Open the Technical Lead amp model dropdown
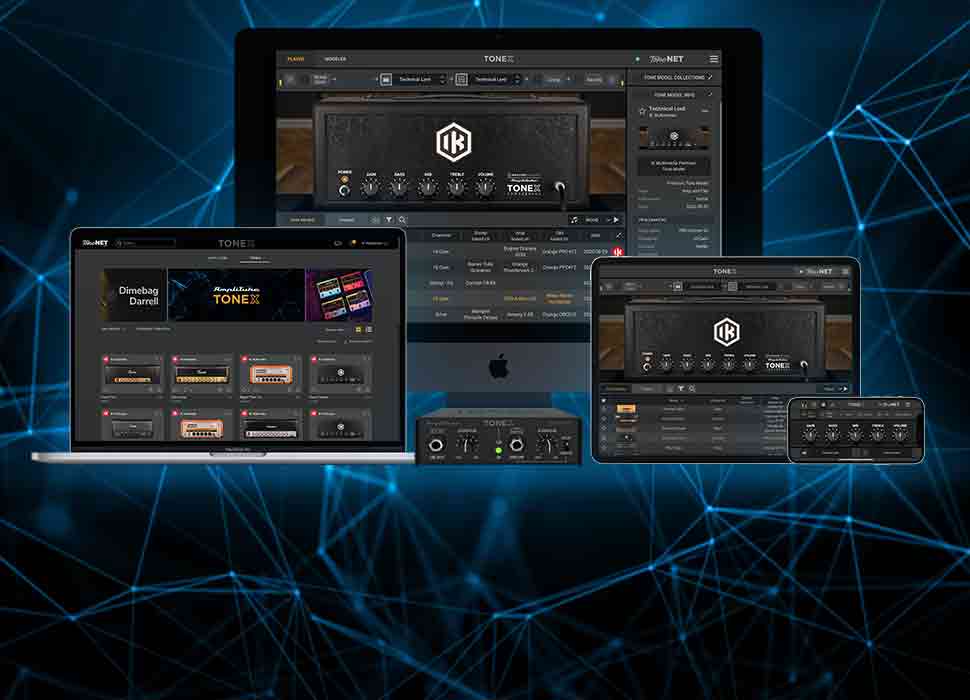 click(x=415, y=78)
